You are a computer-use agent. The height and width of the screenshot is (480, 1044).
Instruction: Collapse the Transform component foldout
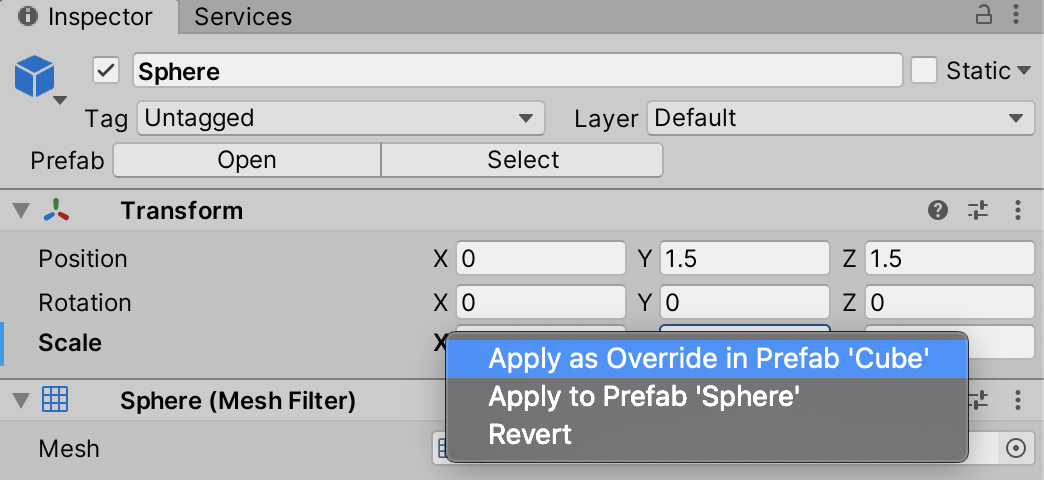[20, 210]
